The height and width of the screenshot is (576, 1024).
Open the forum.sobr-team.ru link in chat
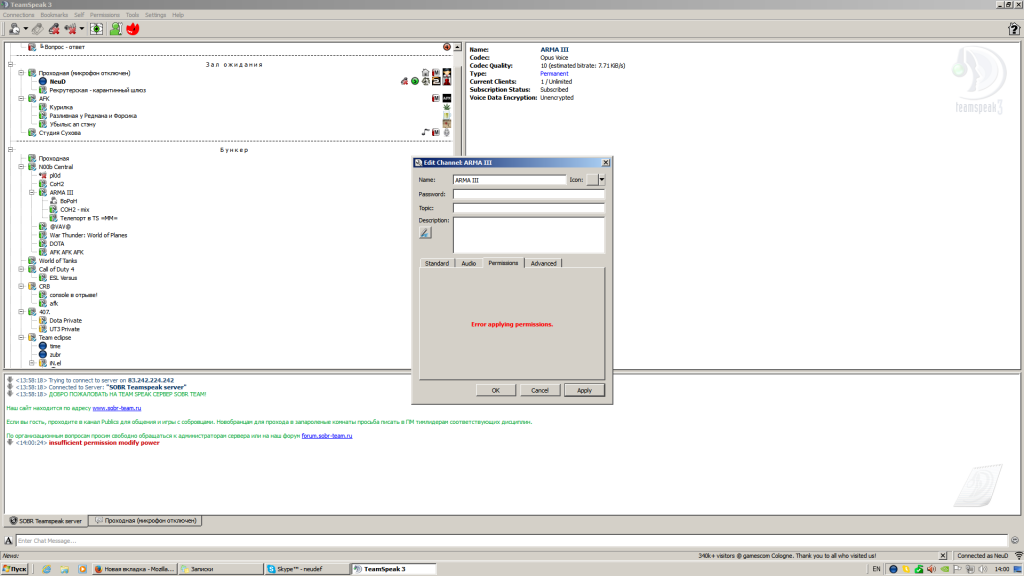tap(327, 436)
